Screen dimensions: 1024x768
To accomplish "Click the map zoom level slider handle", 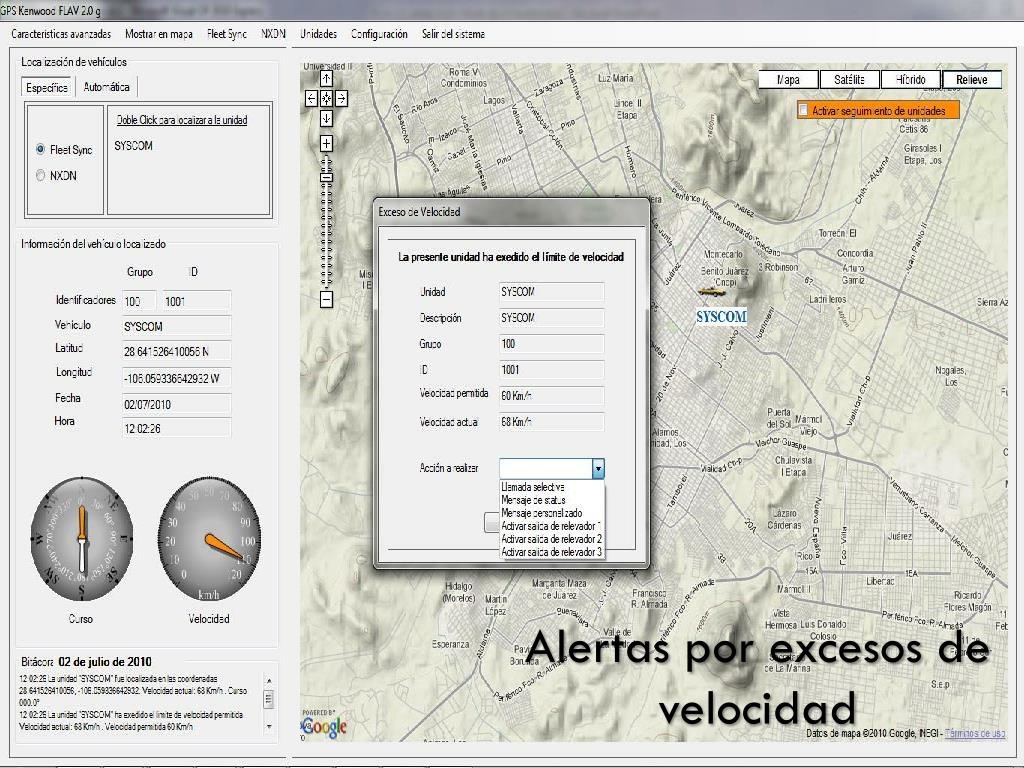I will (327, 177).
